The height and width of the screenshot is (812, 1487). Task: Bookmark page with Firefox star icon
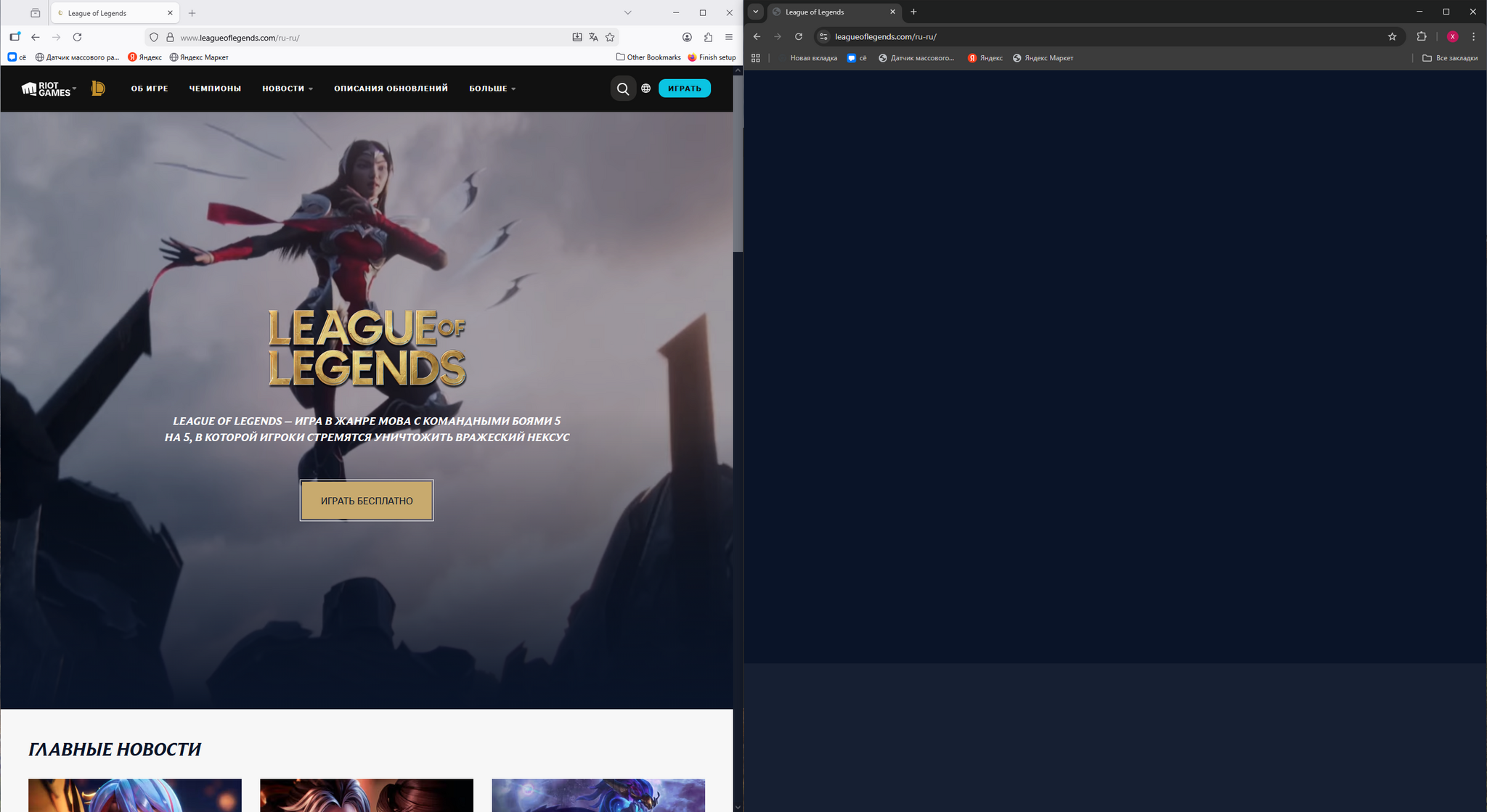[x=610, y=37]
